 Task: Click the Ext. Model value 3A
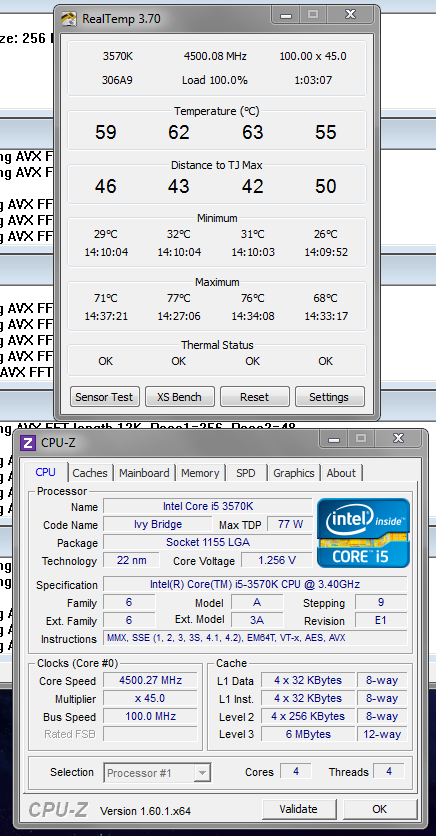tap(257, 620)
